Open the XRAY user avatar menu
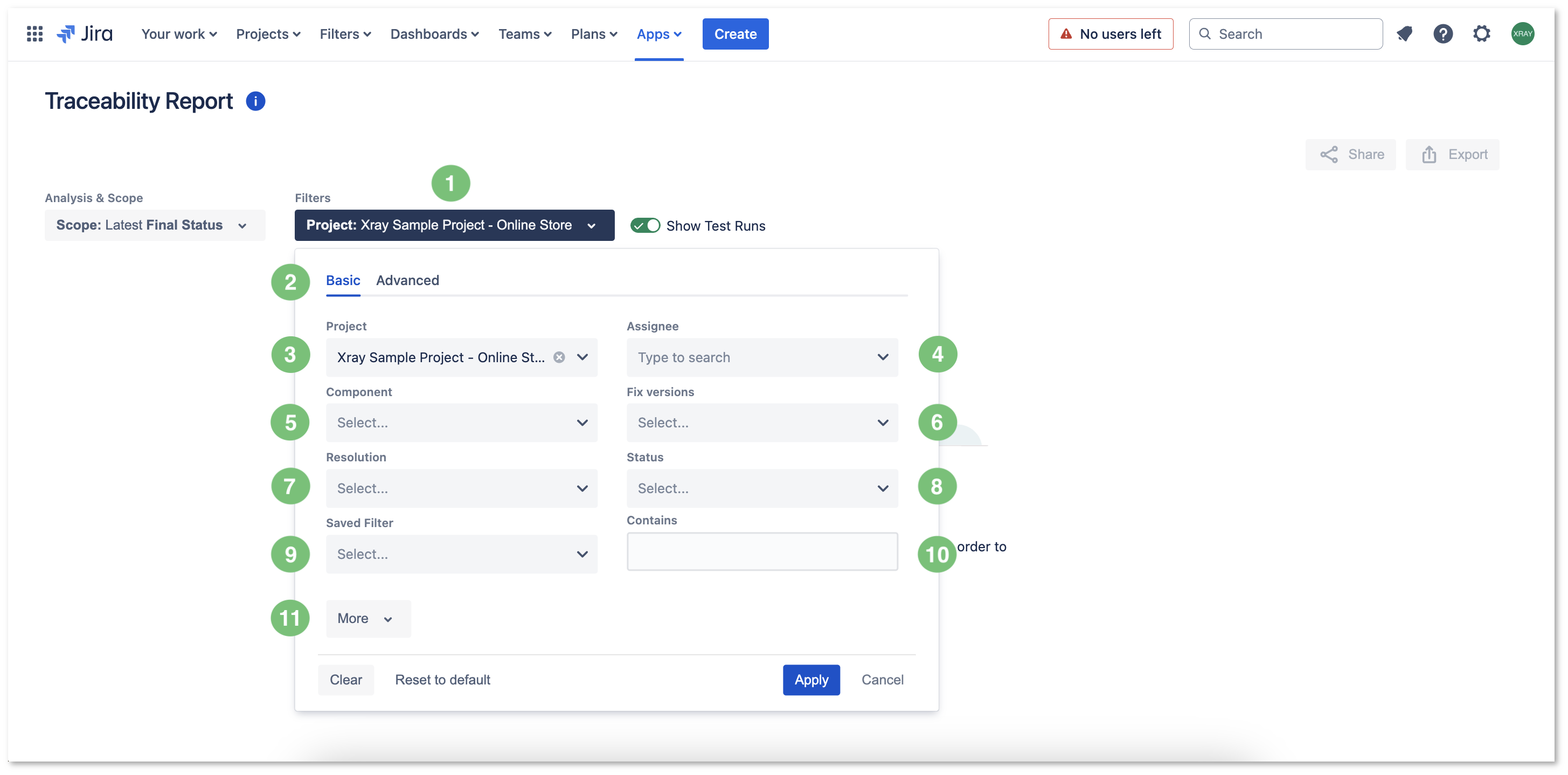 (1522, 34)
